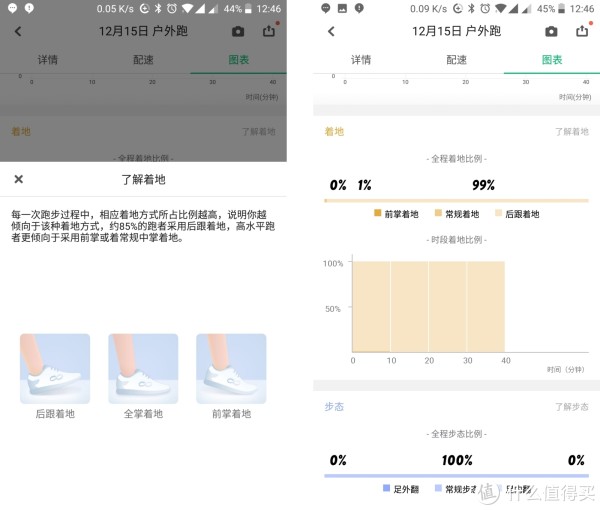The width and height of the screenshot is (600, 510).
Task: Select 图表 tab on right screen
Action: tap(552, 60)
